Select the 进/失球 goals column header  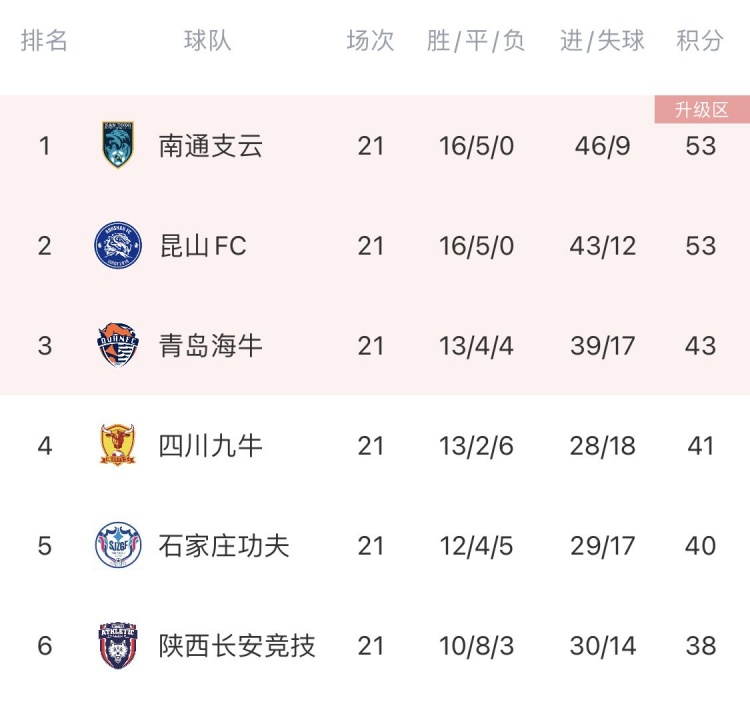(x=602, y=40)
